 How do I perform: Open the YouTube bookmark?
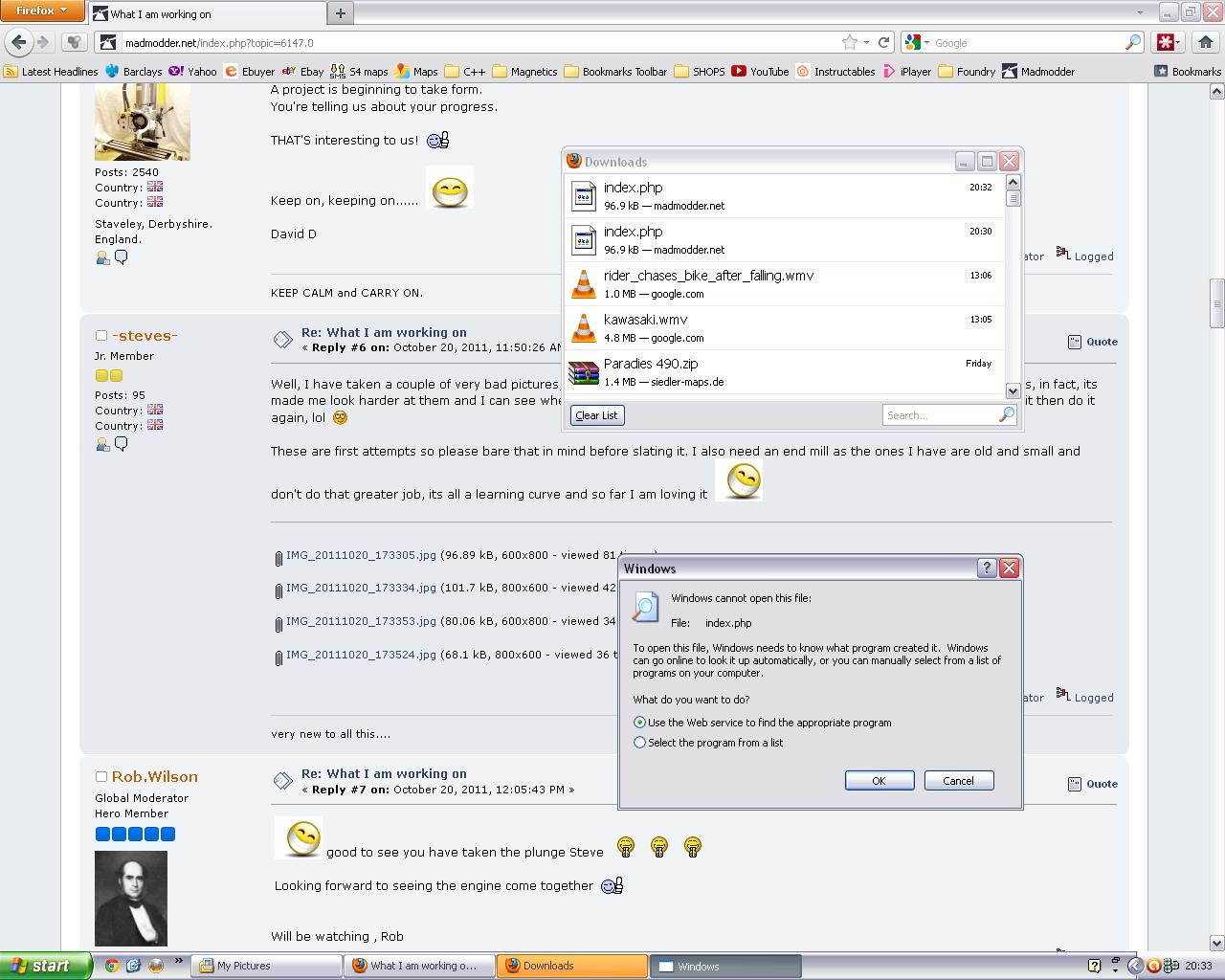click(x=760, y=71)
